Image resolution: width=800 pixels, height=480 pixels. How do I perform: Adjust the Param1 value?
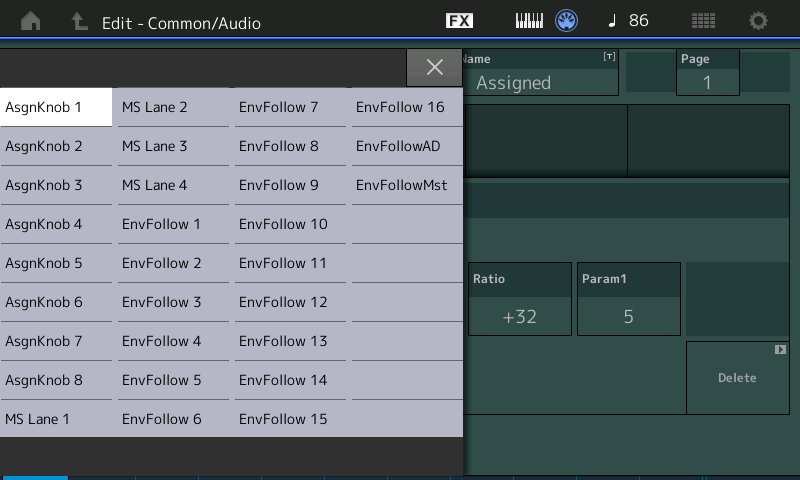click(629, 316)
